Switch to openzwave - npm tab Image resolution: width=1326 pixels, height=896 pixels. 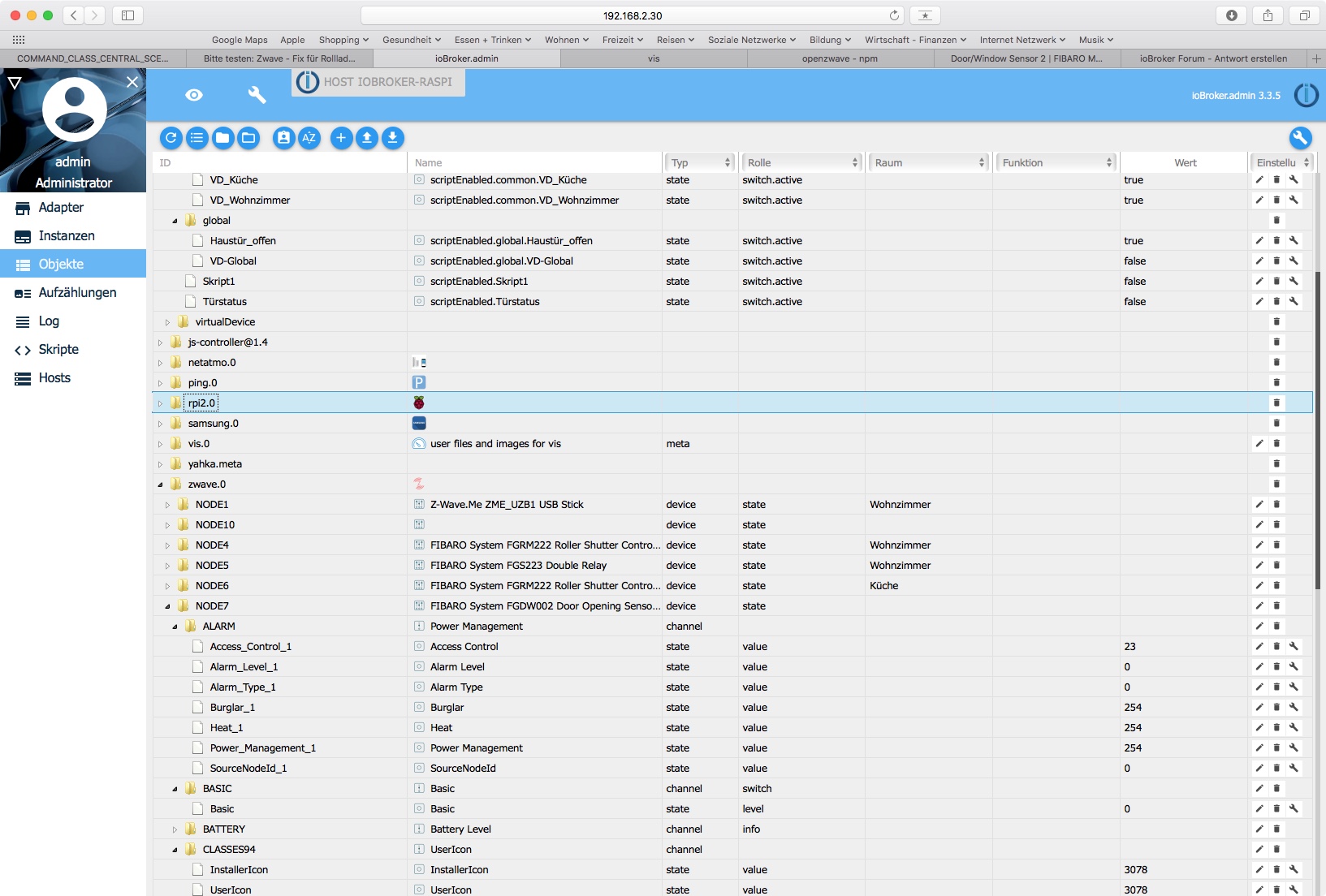point(840,58)
